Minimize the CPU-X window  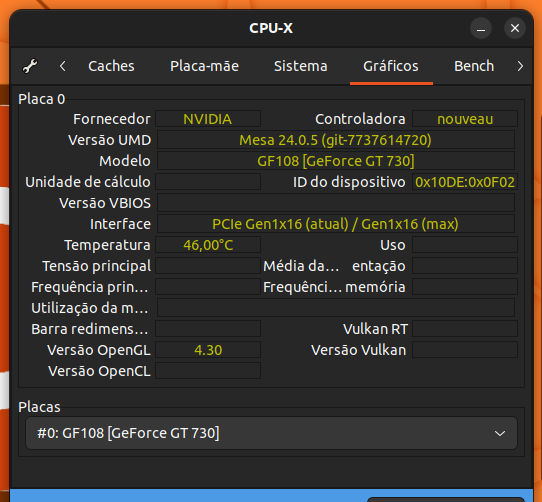click(481, 28)
